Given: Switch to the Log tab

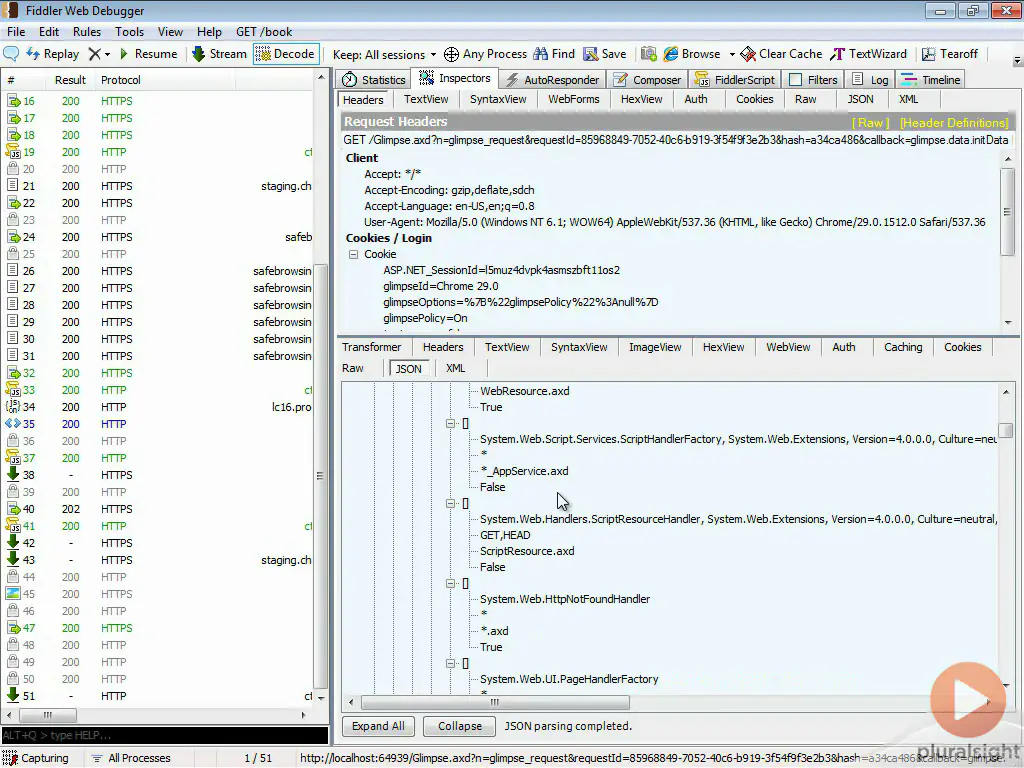Looking at the screenshot, I should 870,80.
